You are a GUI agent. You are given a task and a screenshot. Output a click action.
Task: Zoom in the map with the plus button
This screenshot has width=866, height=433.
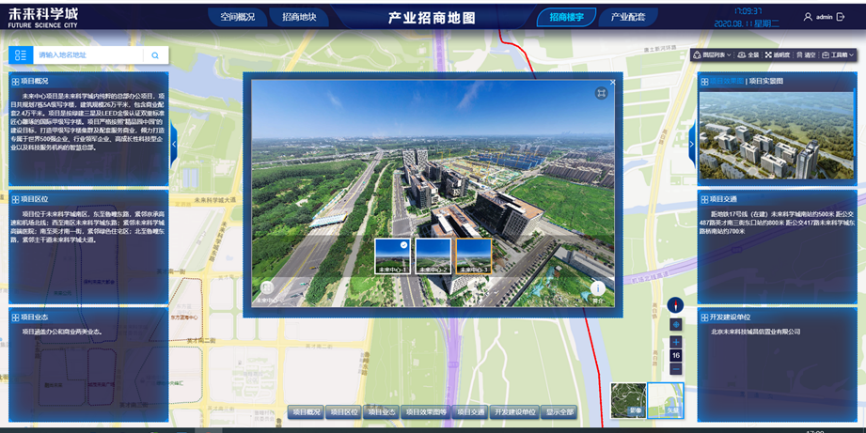pyautogui.click(x=676, y=342)
